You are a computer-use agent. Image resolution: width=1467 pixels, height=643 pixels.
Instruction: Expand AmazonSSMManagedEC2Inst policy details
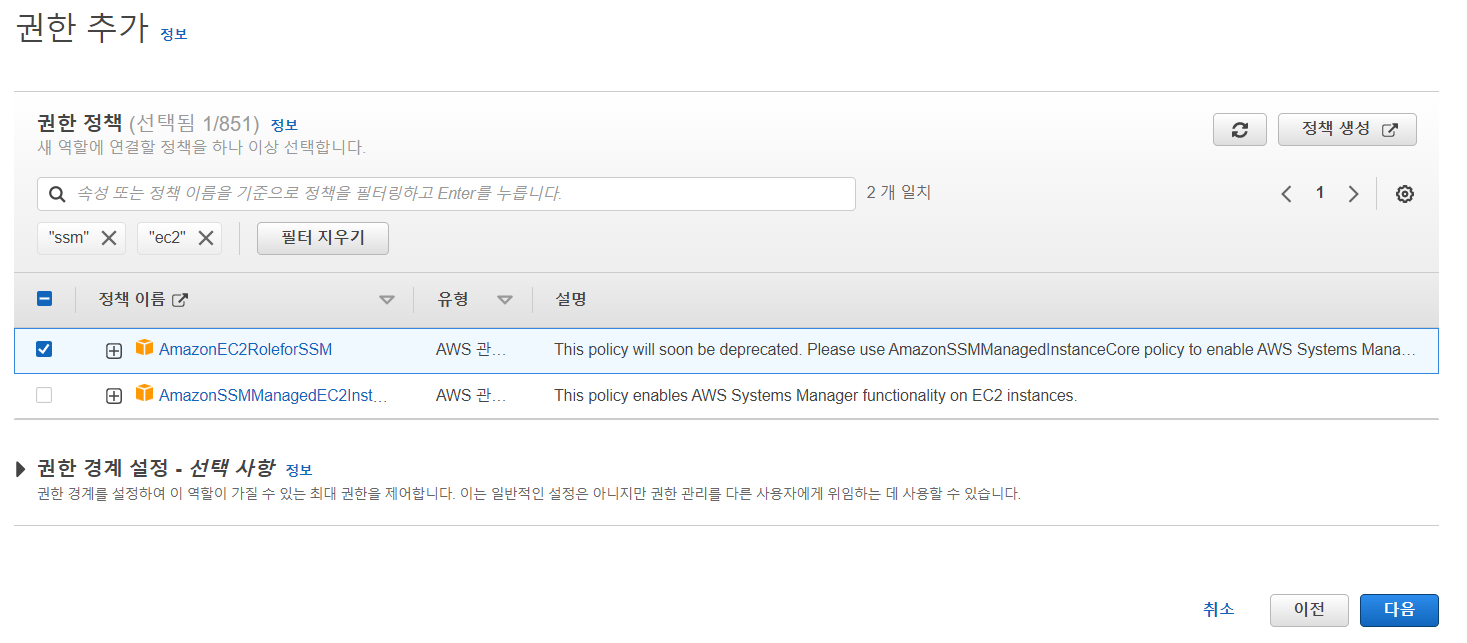click(114, 396)
